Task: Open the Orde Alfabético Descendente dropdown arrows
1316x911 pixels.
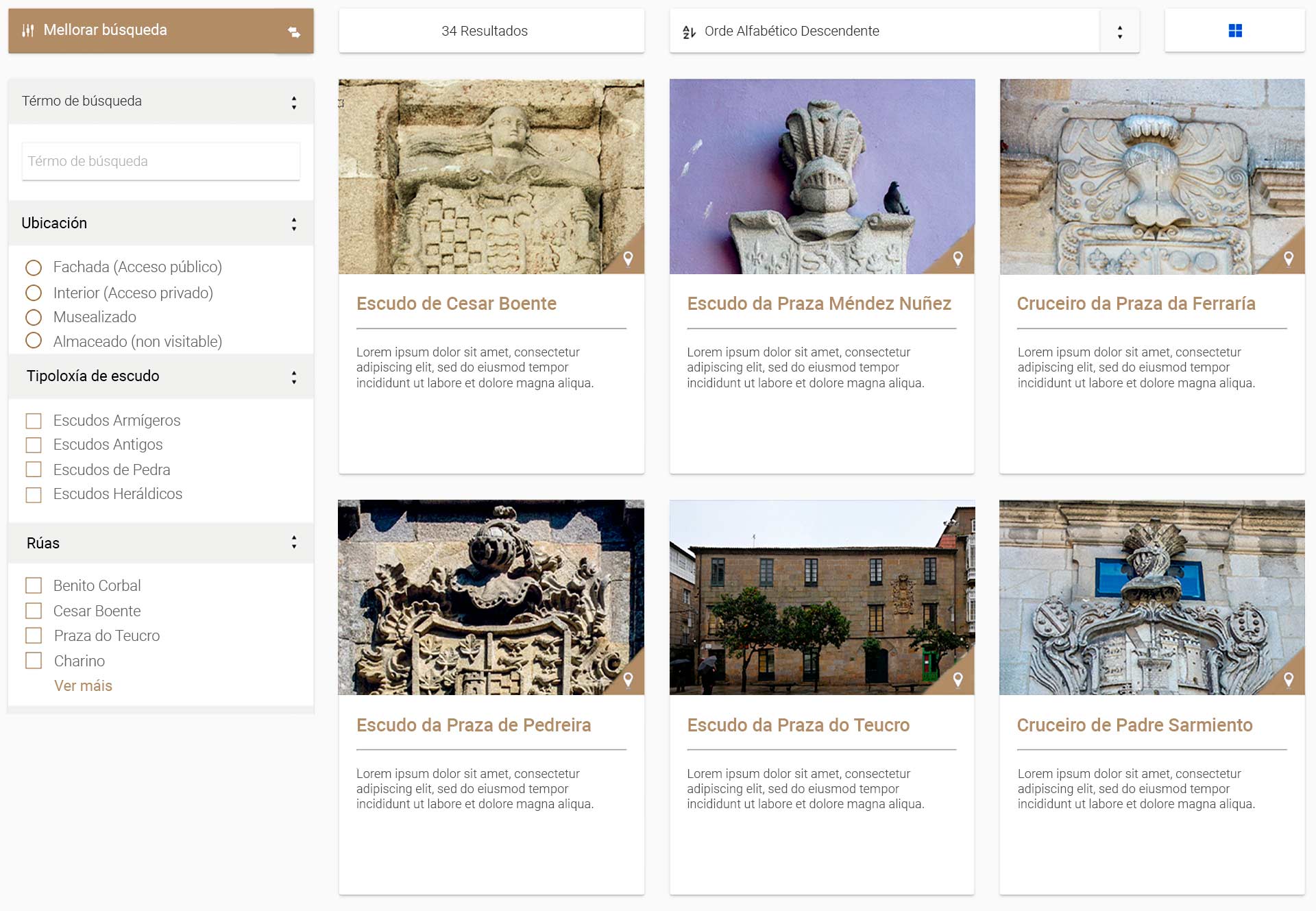Action: tap(1119, 32)
